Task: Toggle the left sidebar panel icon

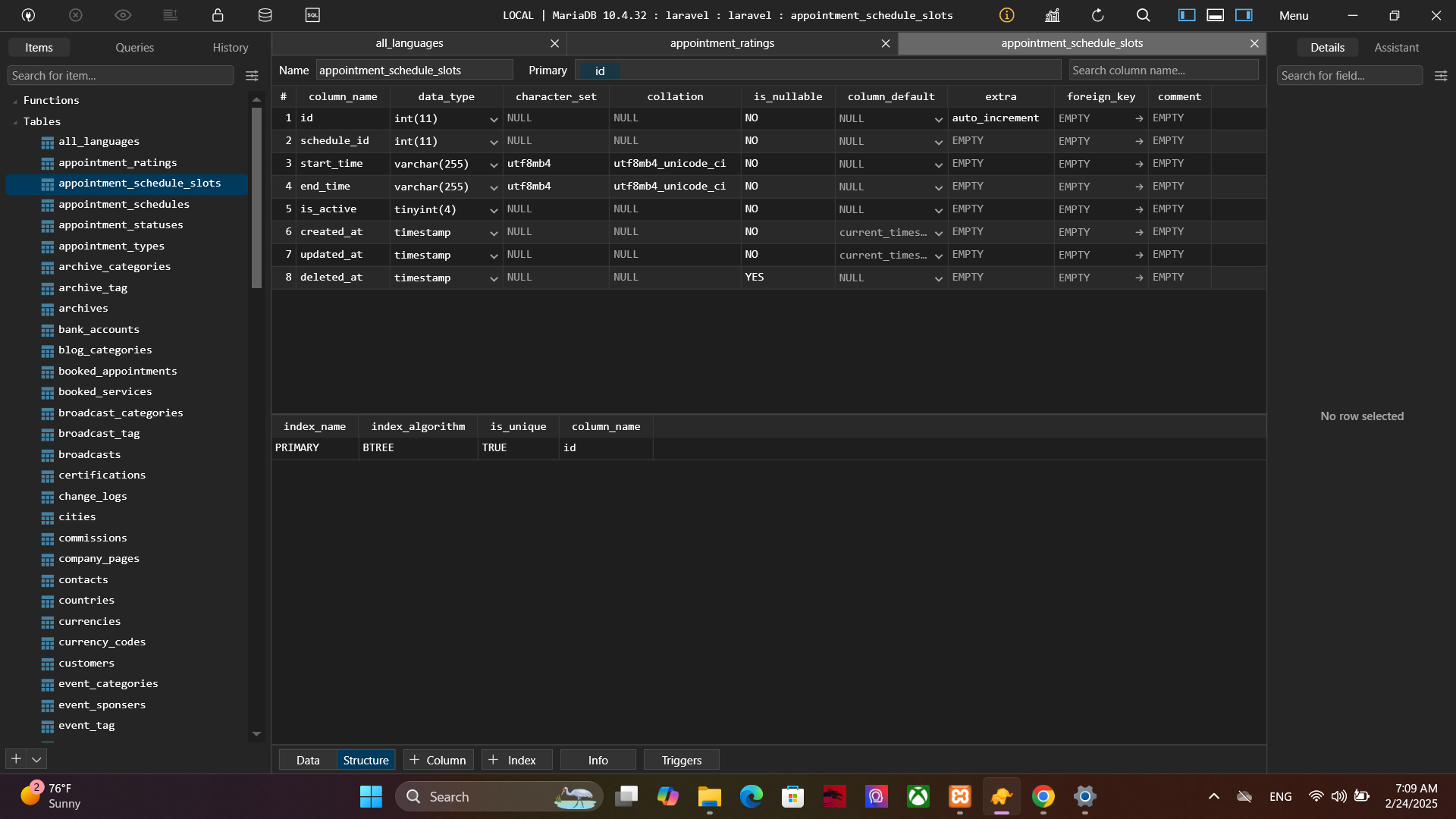Action: [x=1187, y=15]
